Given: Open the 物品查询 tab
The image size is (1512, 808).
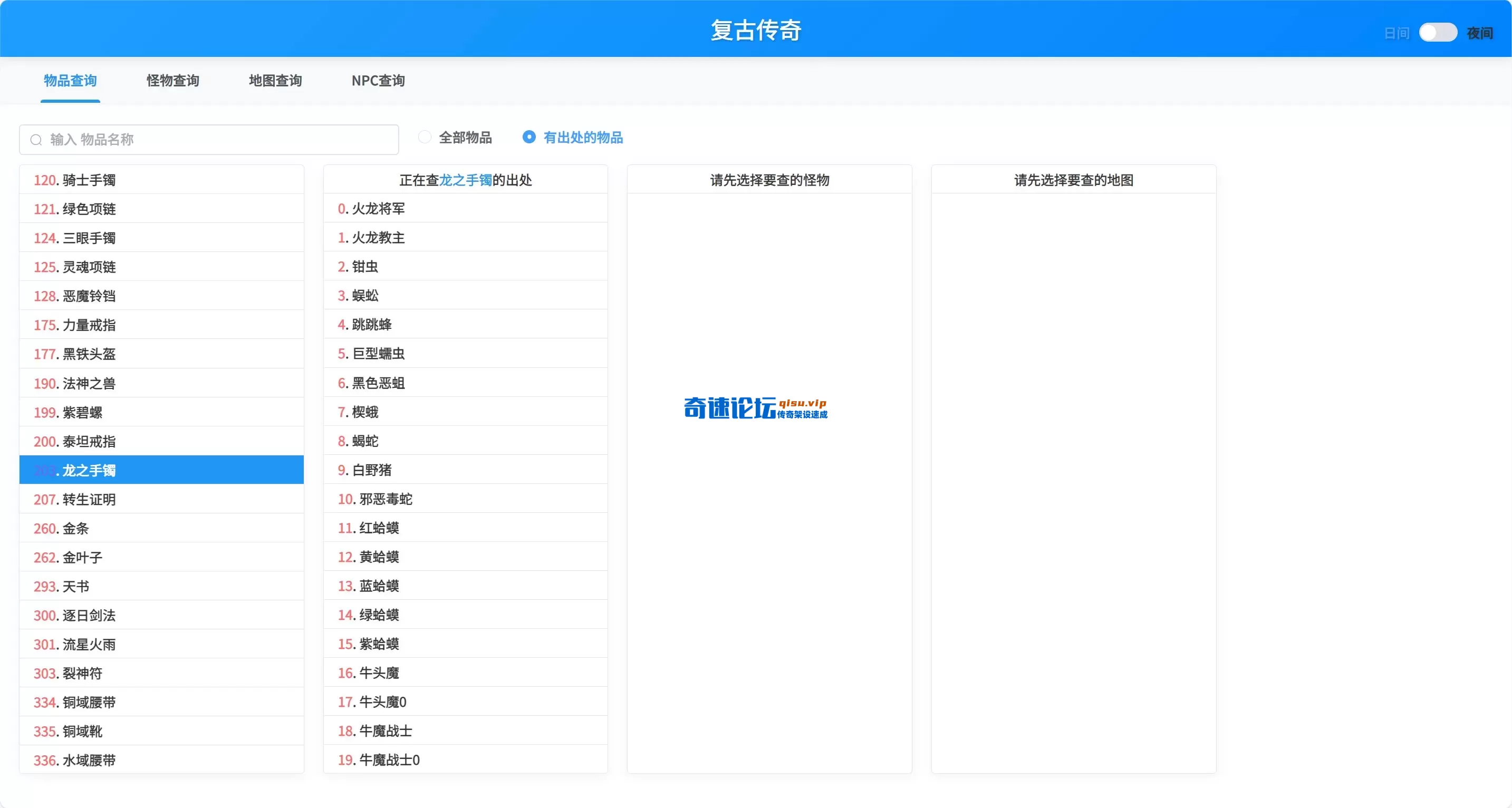Looking at the screenshot, I should 70,81.
